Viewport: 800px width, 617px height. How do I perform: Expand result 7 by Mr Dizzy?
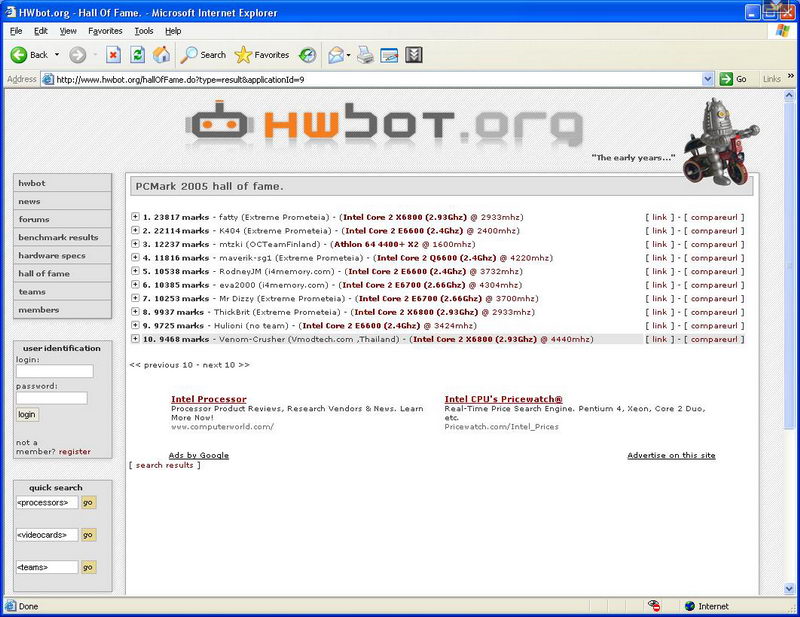(x=135, y=298)
